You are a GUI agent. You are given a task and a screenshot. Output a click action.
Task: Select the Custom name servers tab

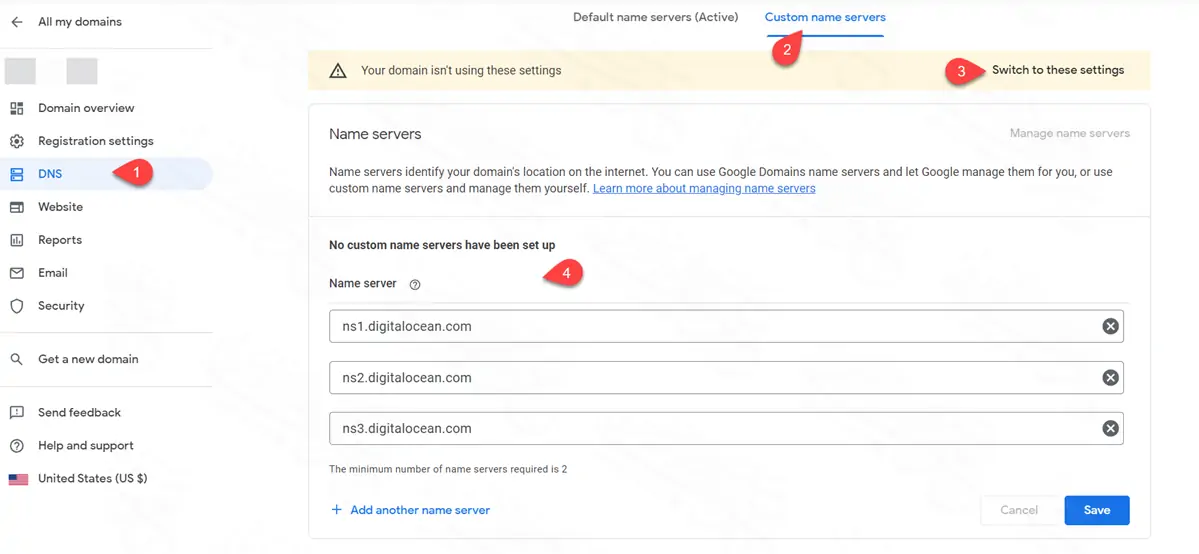click(824, 17)
